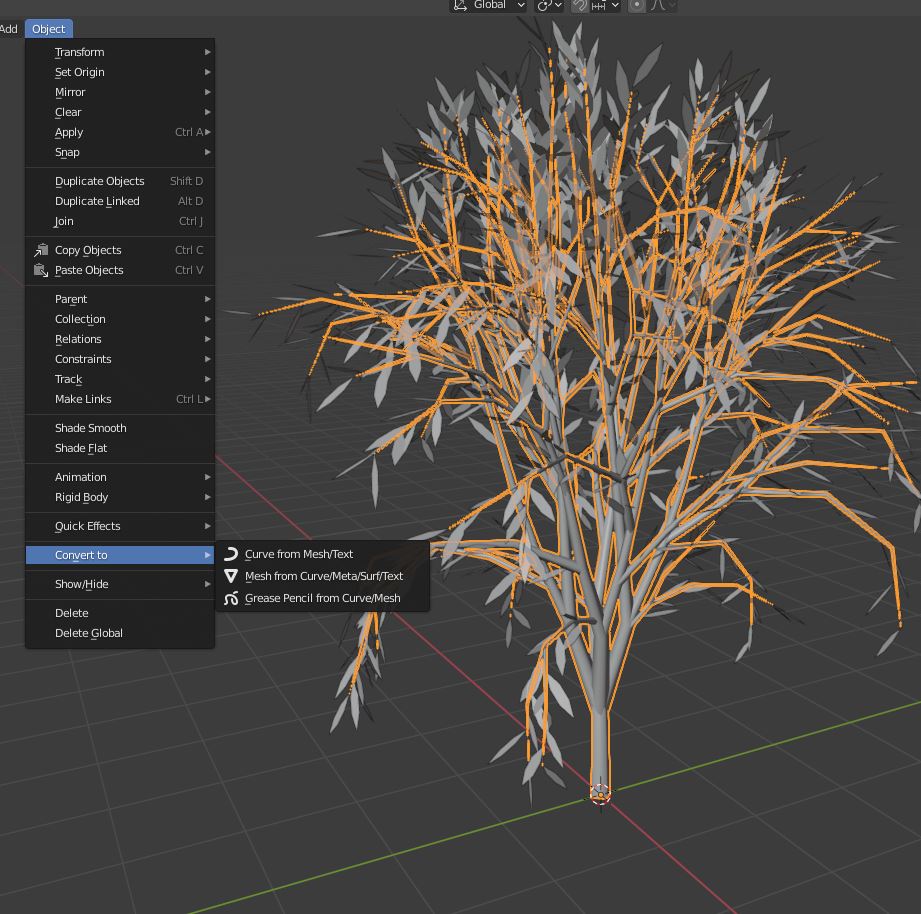Open the Global transform orientation dropdown
Viewport: 921px width, 914px height.
[x=489, y=5]
